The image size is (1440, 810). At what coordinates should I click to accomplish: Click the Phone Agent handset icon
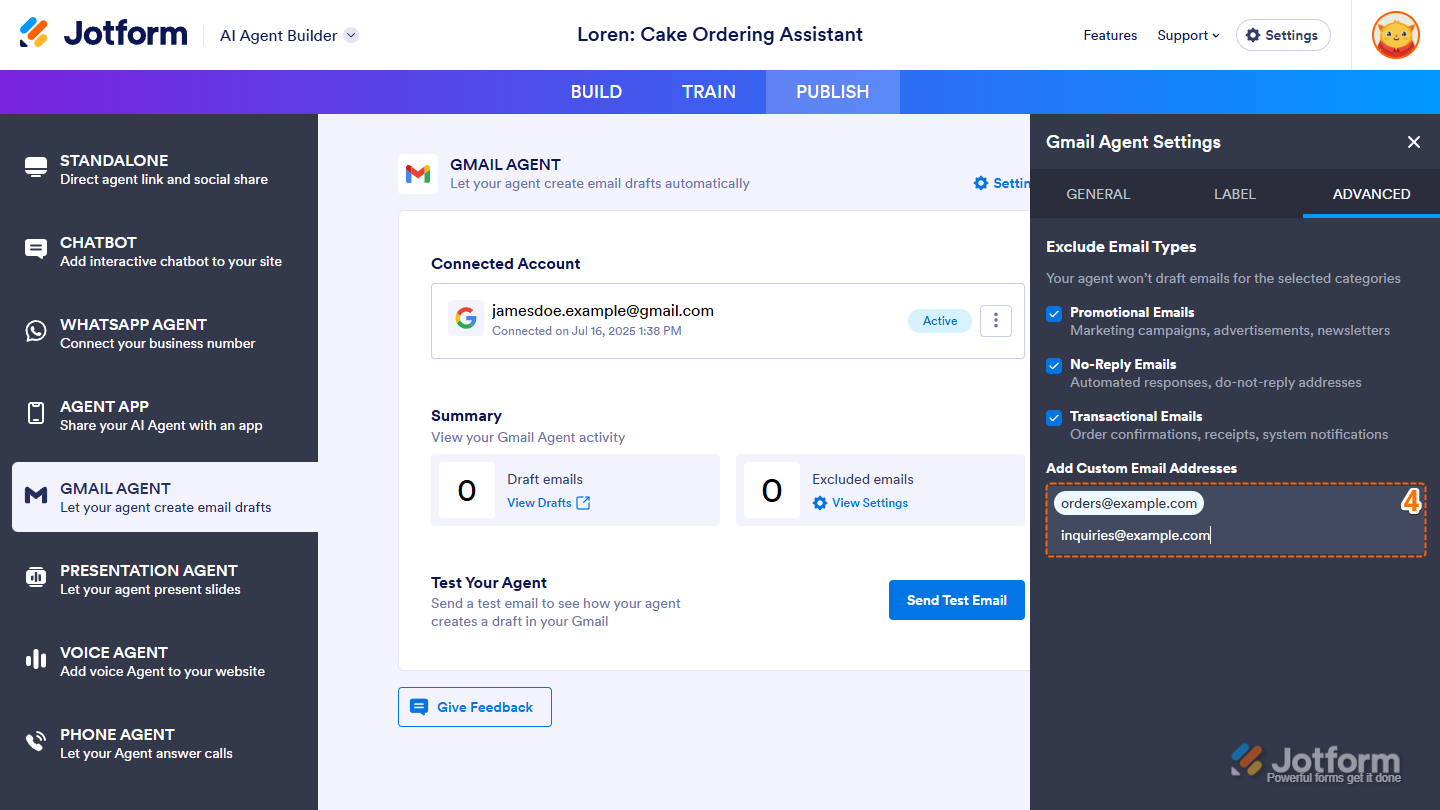coord(36,741)
